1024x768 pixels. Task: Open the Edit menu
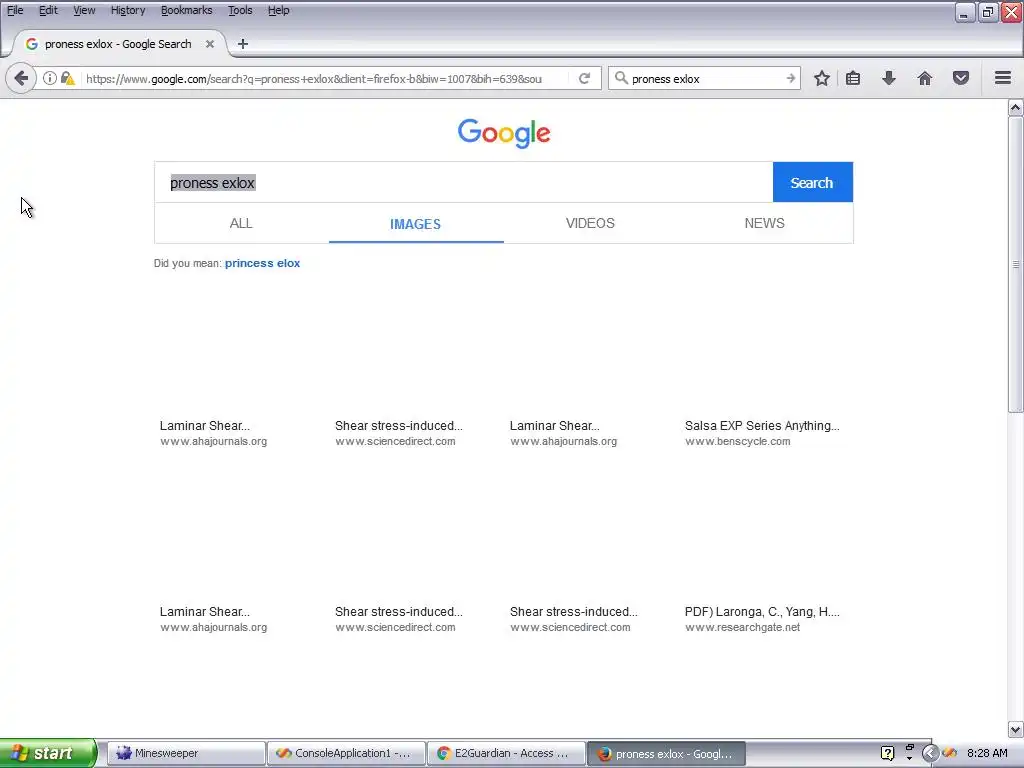(48, 10)
